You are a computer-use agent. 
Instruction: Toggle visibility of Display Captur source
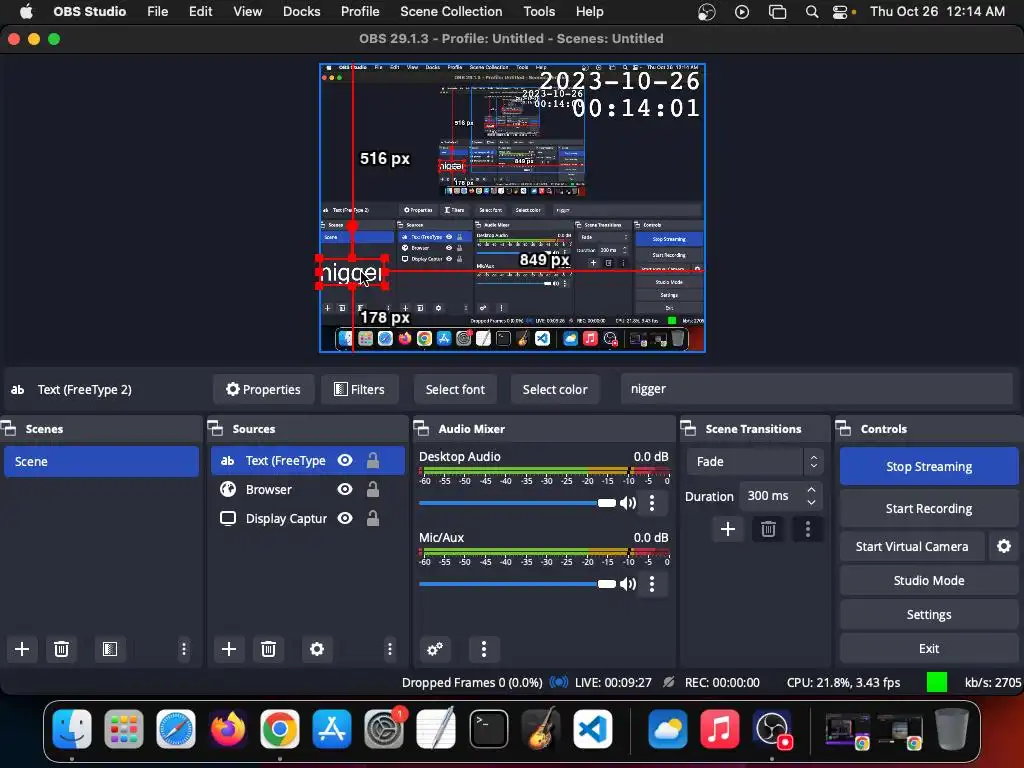click(345, 518)
